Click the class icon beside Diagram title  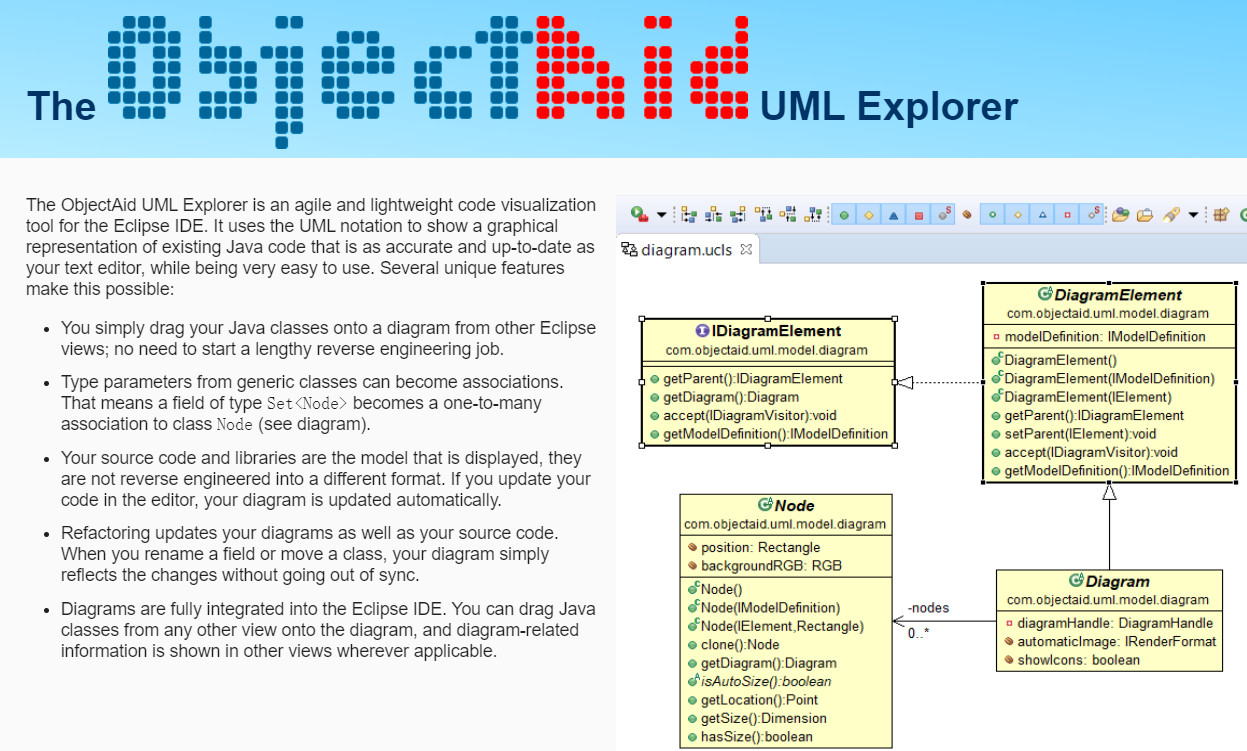[1077, 580]
